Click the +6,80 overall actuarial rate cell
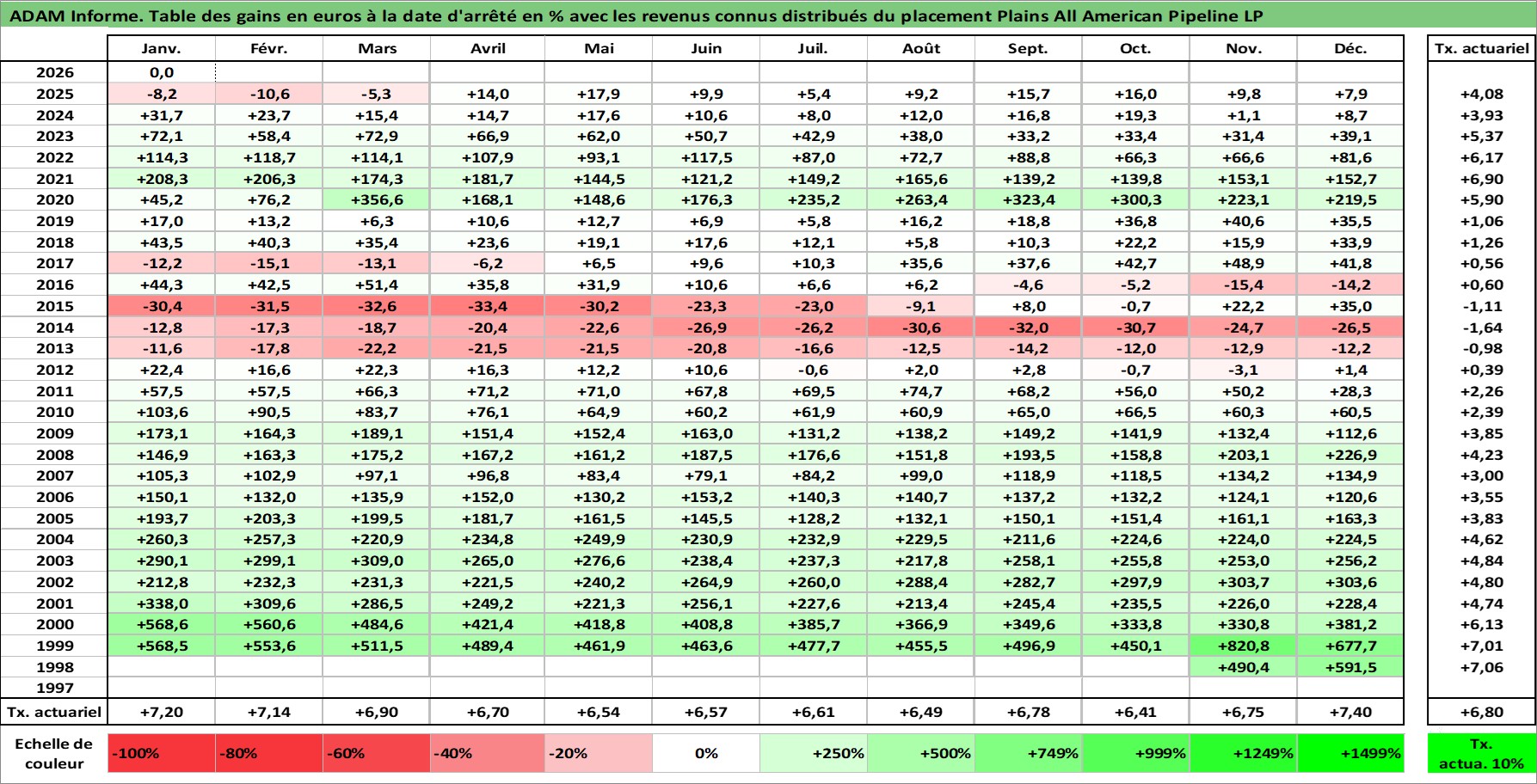Screen dimensions: 1537x784 click(1481, 712)
